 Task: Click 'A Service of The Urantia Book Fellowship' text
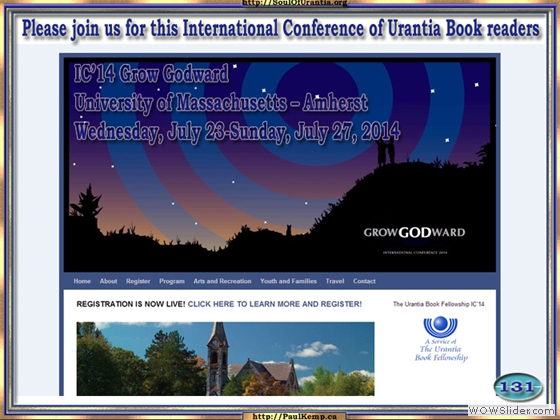point(441,350)
